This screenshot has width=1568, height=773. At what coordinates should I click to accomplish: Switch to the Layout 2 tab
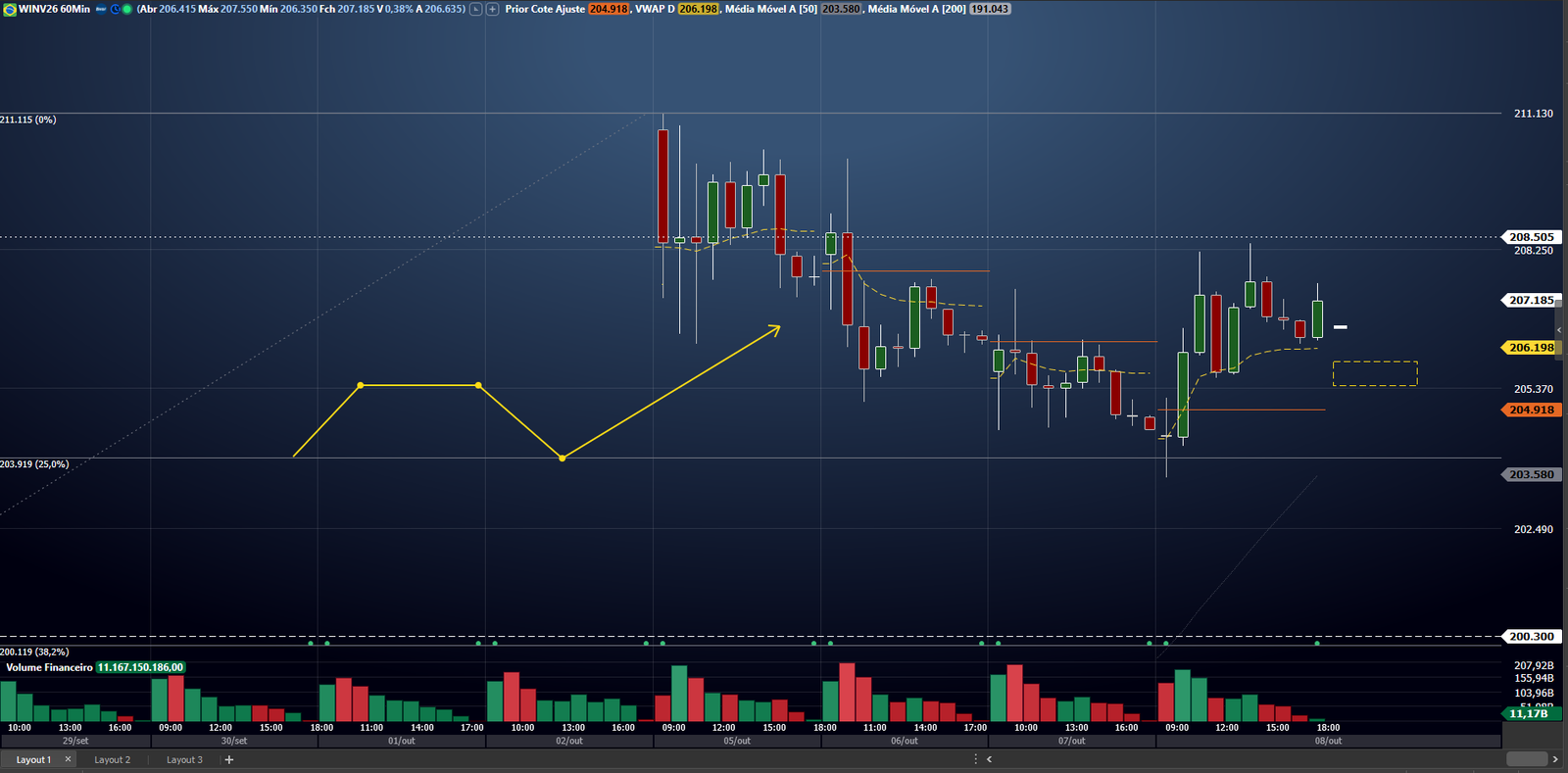pyautogui.click(x=112, y=759)
